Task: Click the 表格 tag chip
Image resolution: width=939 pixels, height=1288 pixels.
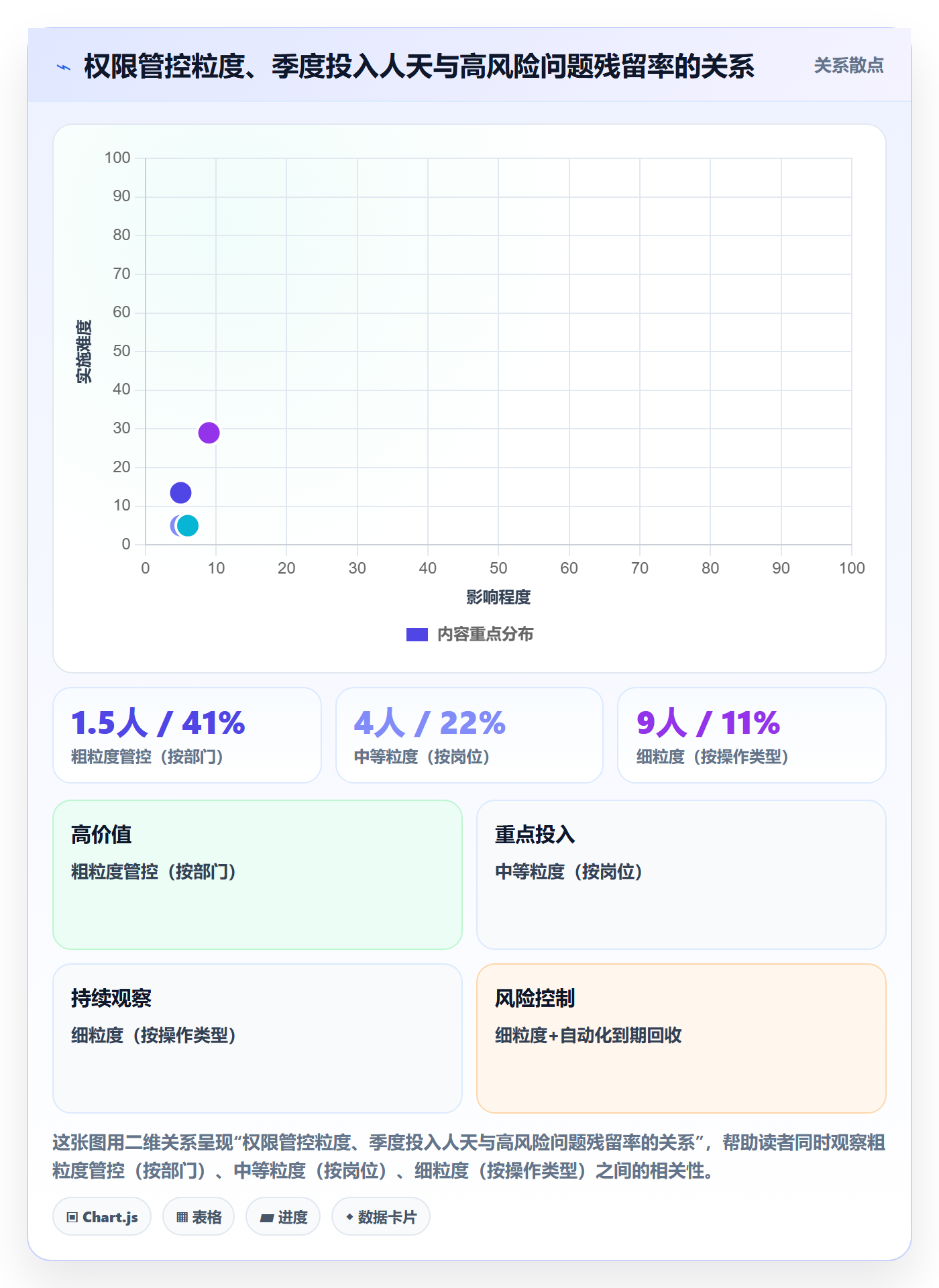Action: [x=199, y=1216]
